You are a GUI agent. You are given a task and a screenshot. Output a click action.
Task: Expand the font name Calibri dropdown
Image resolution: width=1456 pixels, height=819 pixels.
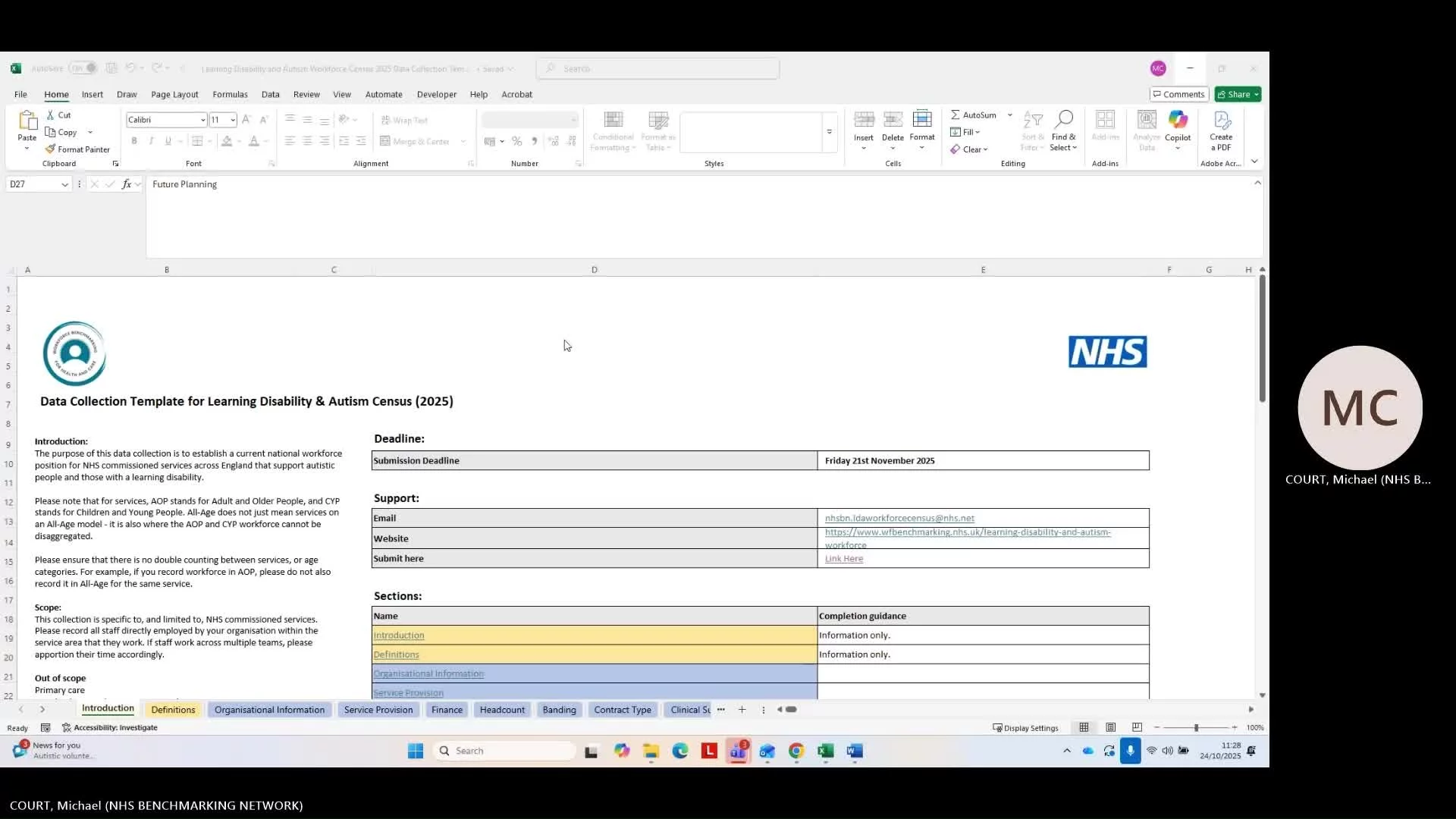[202, 120]
